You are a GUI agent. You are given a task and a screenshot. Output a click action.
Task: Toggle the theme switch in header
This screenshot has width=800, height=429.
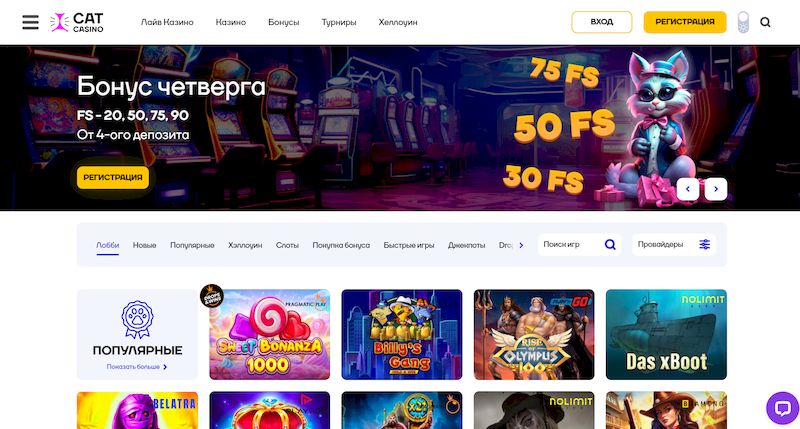(x=743, y=22)
